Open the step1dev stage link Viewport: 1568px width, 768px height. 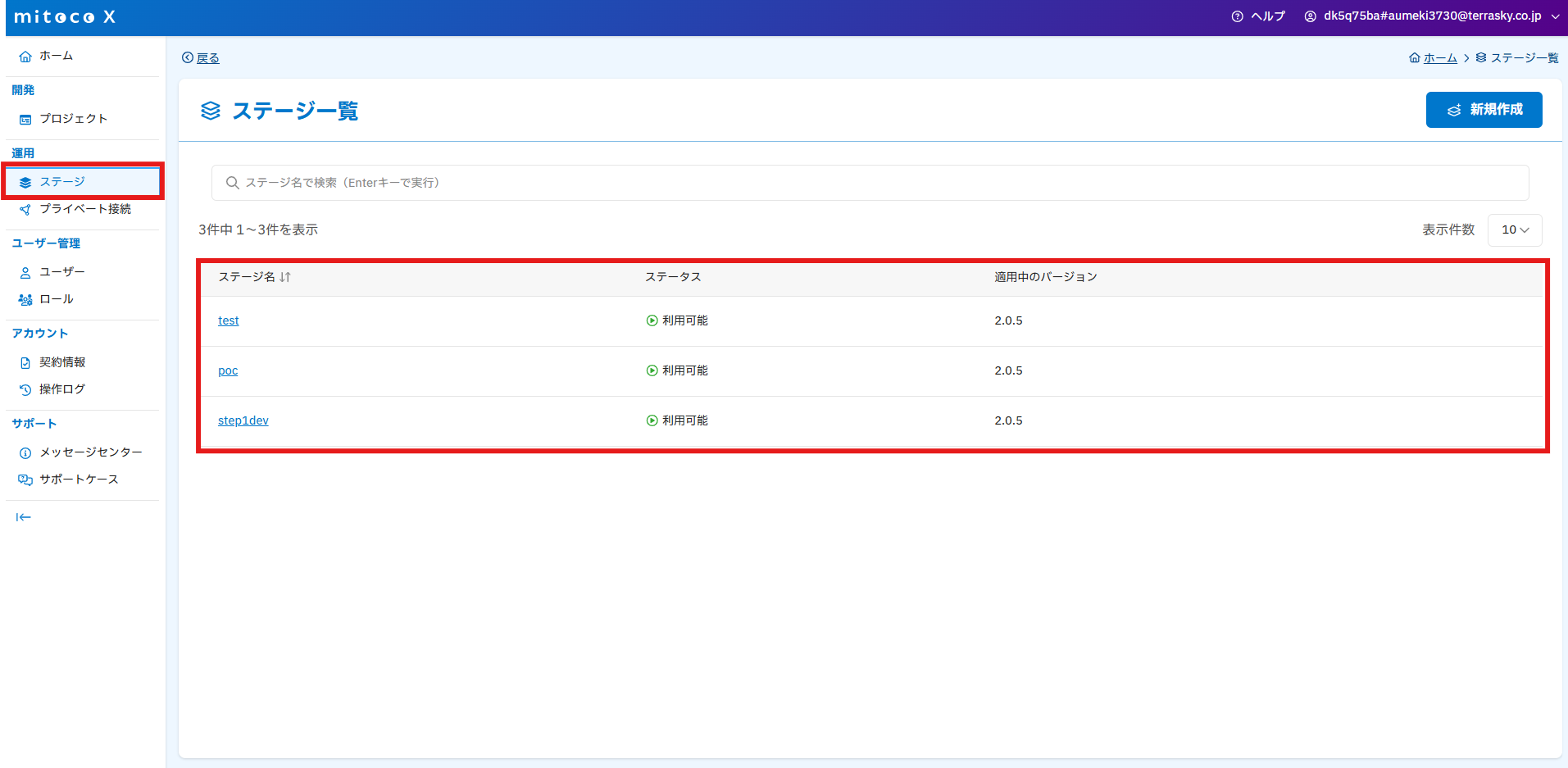243,420
